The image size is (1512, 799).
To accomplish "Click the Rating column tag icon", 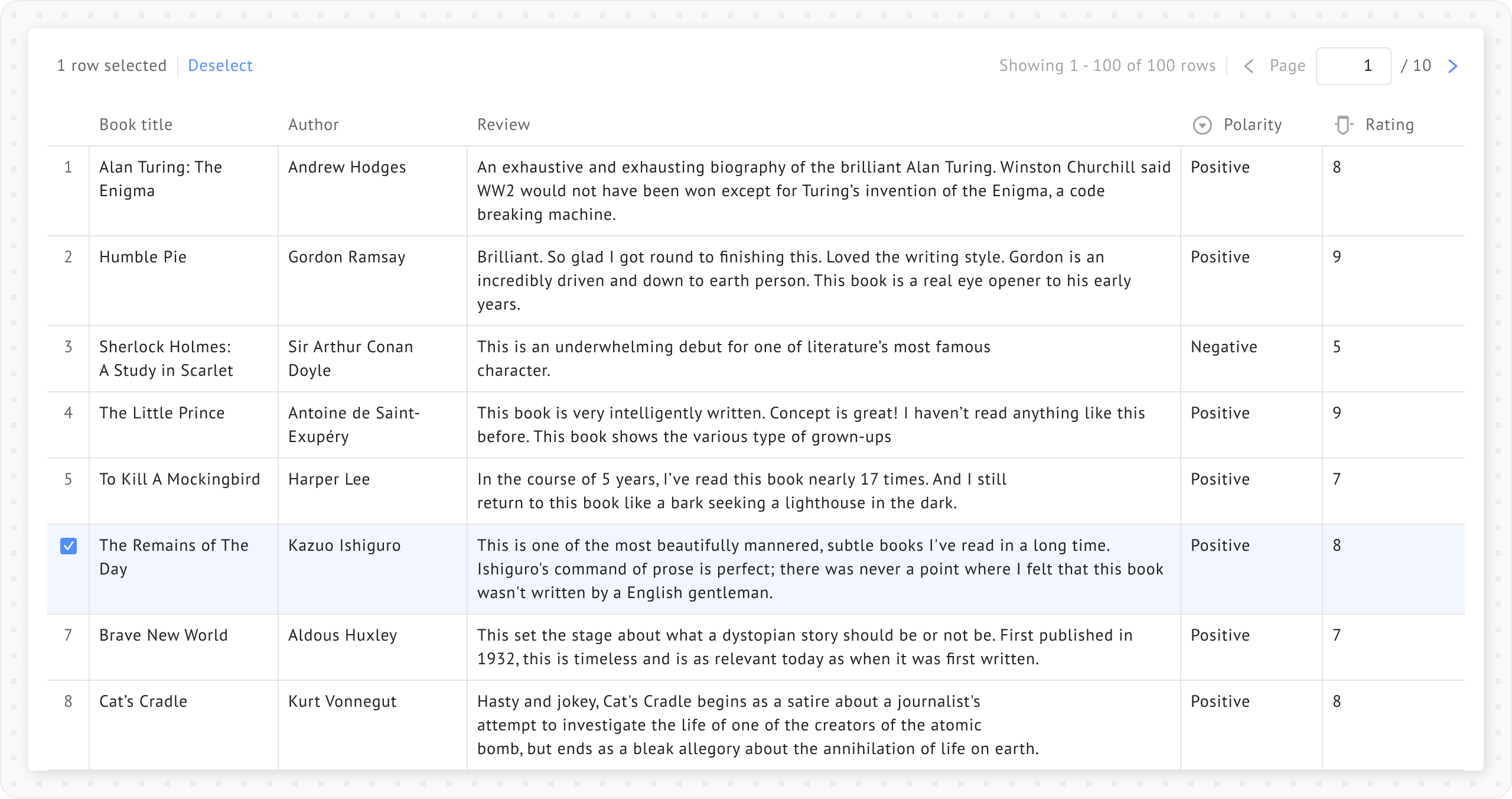I will [x=1343, y=125].
